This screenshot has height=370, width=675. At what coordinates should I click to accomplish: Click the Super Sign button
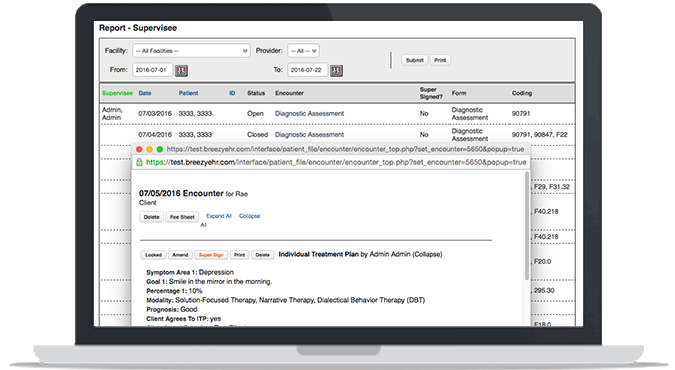pyautogui.click(x=211, y=255)
